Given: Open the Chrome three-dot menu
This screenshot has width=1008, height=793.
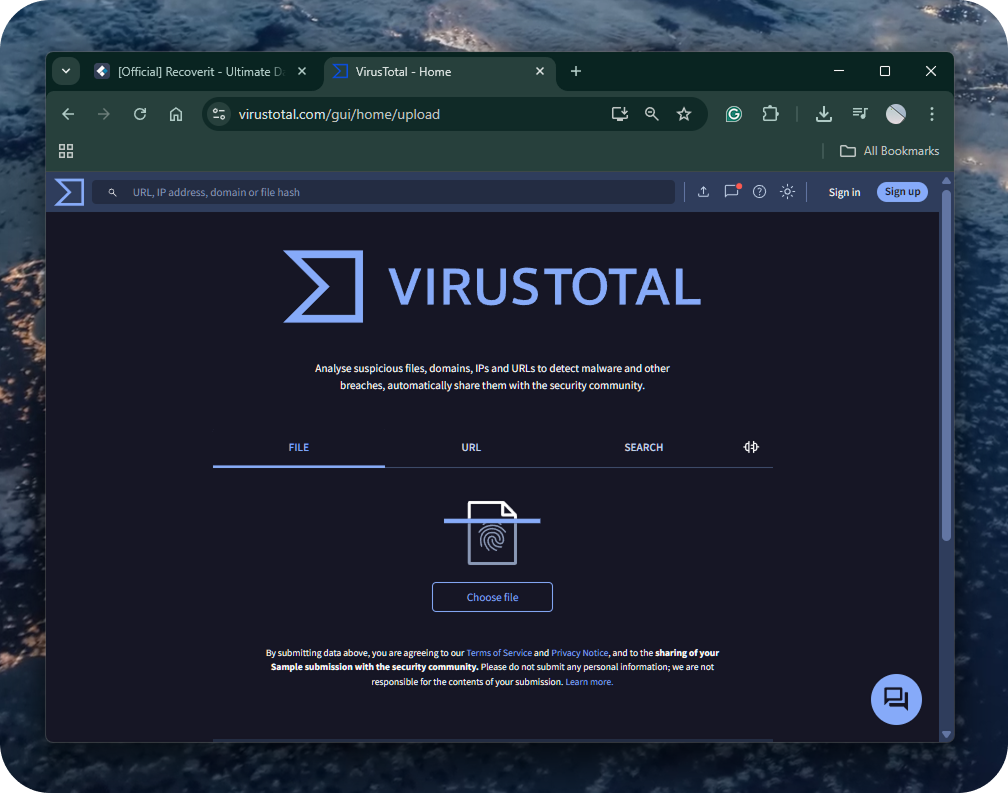Looking at the screenshot, I should point(932,114).
